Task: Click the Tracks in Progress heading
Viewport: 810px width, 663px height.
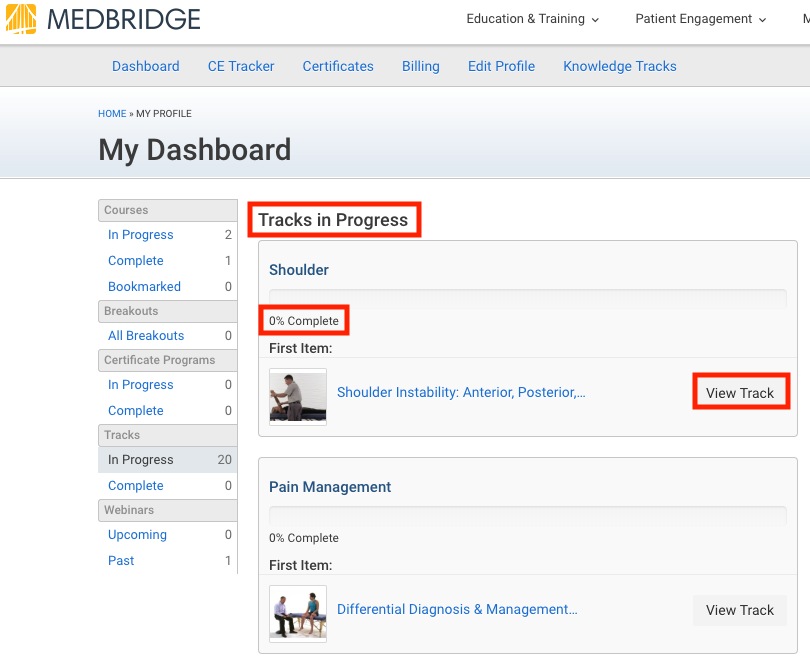Action: click(333, 220)
